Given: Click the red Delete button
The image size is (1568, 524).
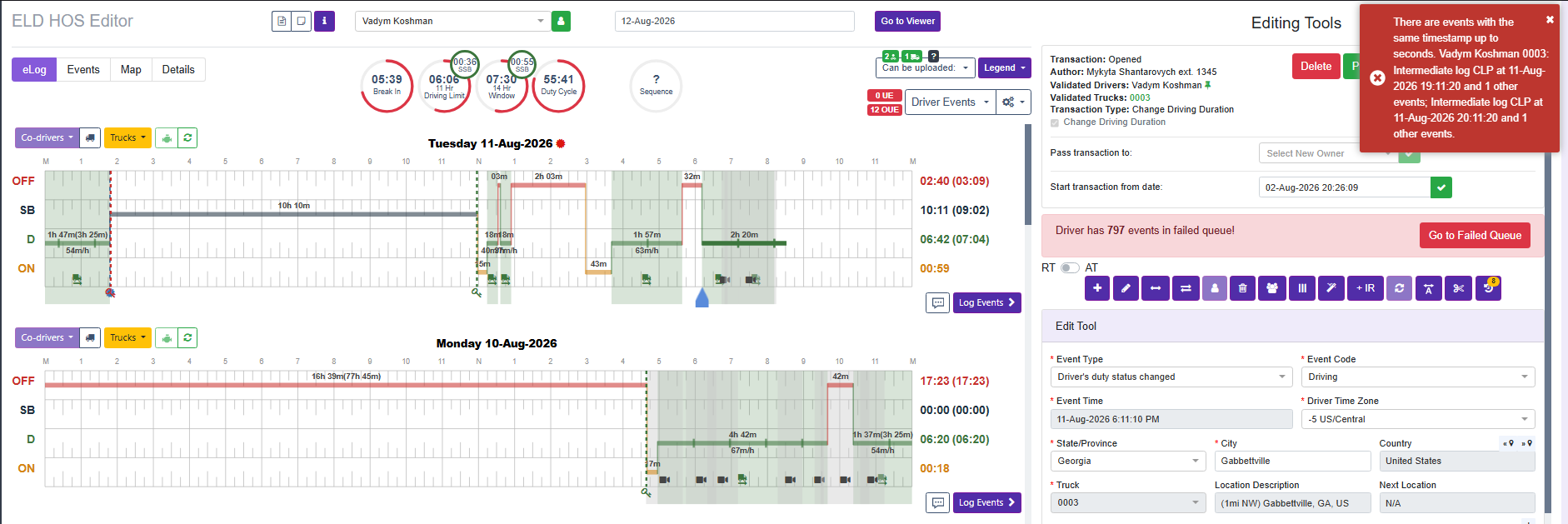Looking at the screenshot, I should coord(1316,67).
